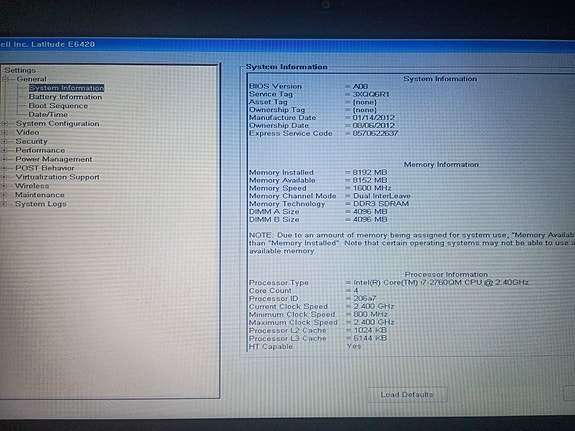The height and width of the screenshot is (431, 575).
Task: Expand the System Configuration node
Action: (4, 124)
